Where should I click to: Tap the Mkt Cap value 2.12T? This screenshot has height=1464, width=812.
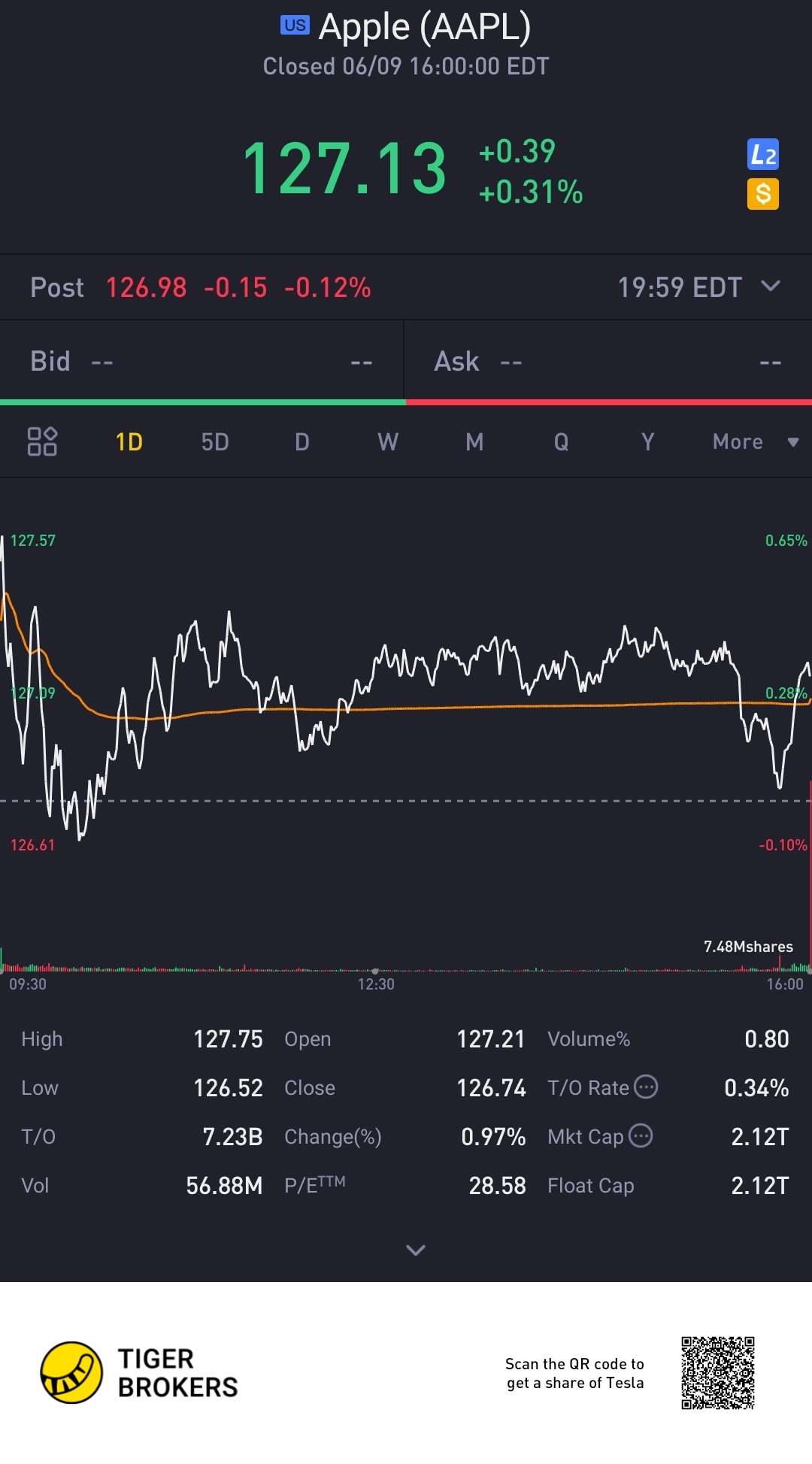[760, 1137]
